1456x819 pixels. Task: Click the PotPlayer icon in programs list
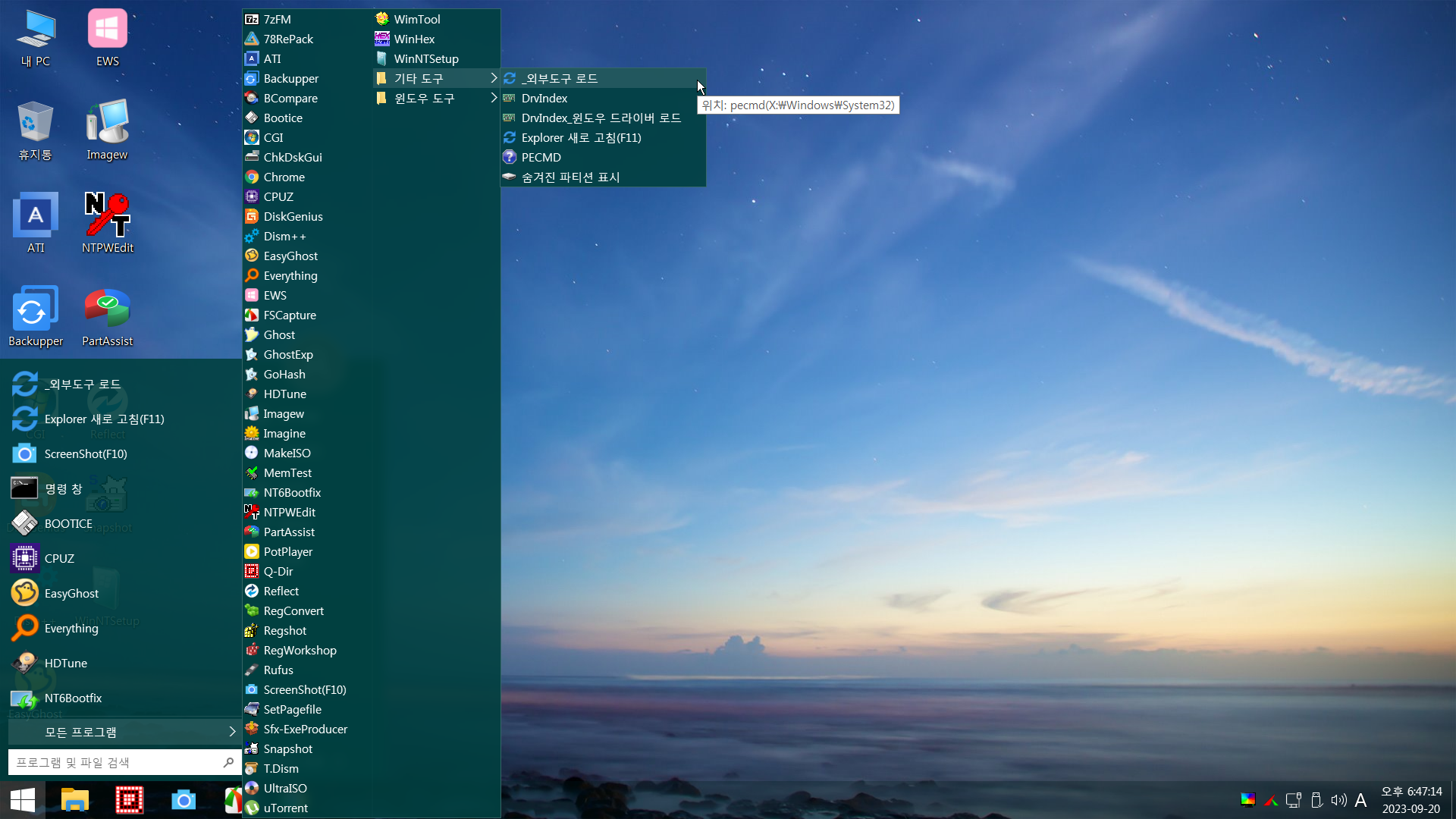pyautogui.click(x=252, y=551)
